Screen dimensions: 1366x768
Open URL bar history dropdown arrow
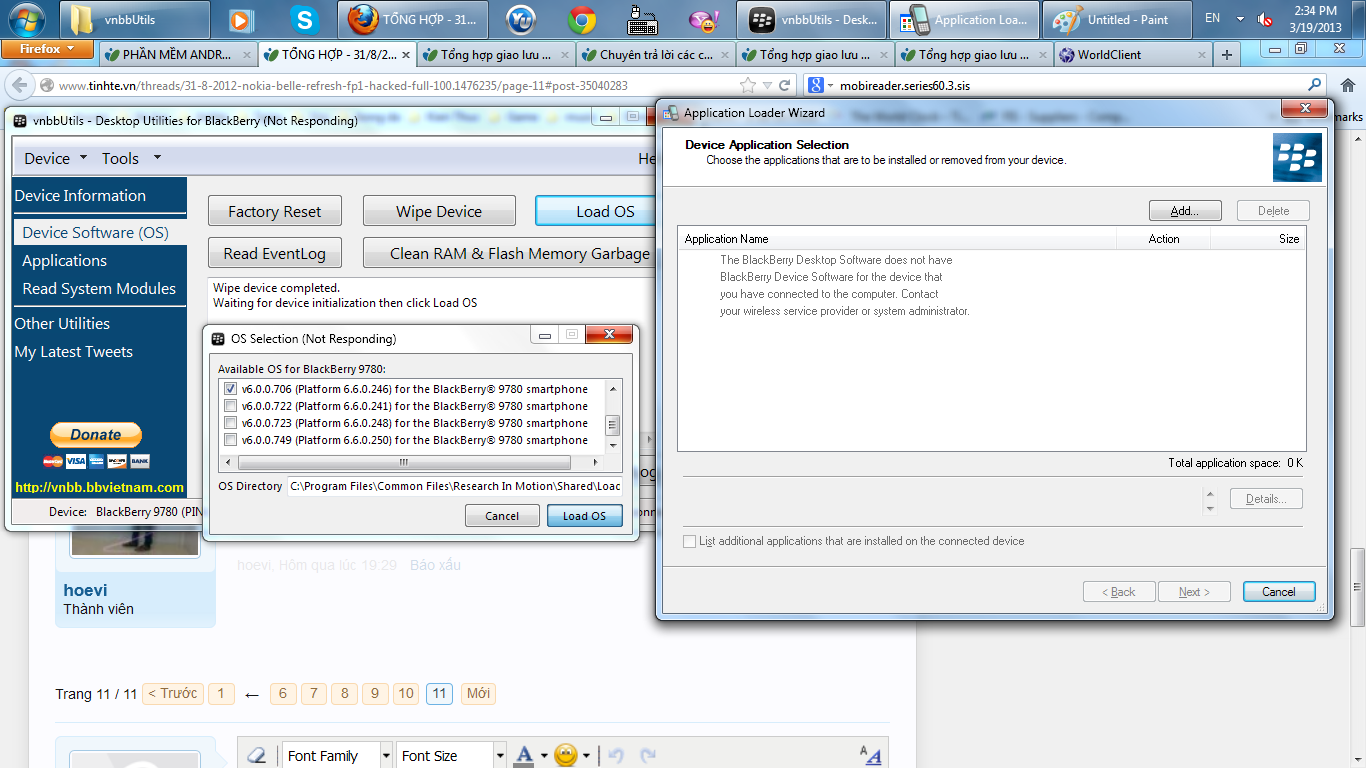point(766,86)
